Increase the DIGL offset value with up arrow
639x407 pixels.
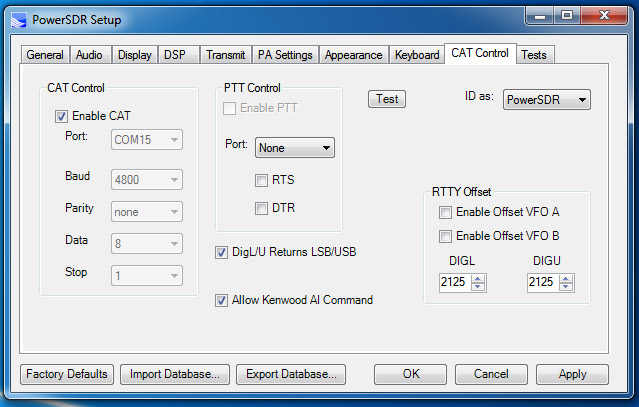[x=478, y=279]
